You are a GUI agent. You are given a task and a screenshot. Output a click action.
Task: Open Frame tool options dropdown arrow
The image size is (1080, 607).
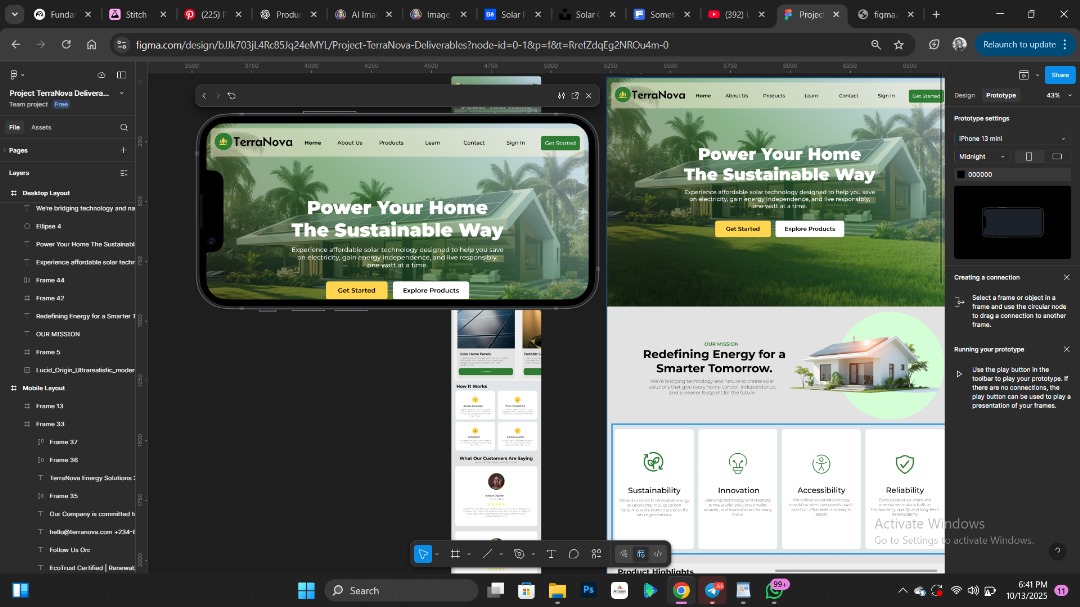(x=469, y=555)
